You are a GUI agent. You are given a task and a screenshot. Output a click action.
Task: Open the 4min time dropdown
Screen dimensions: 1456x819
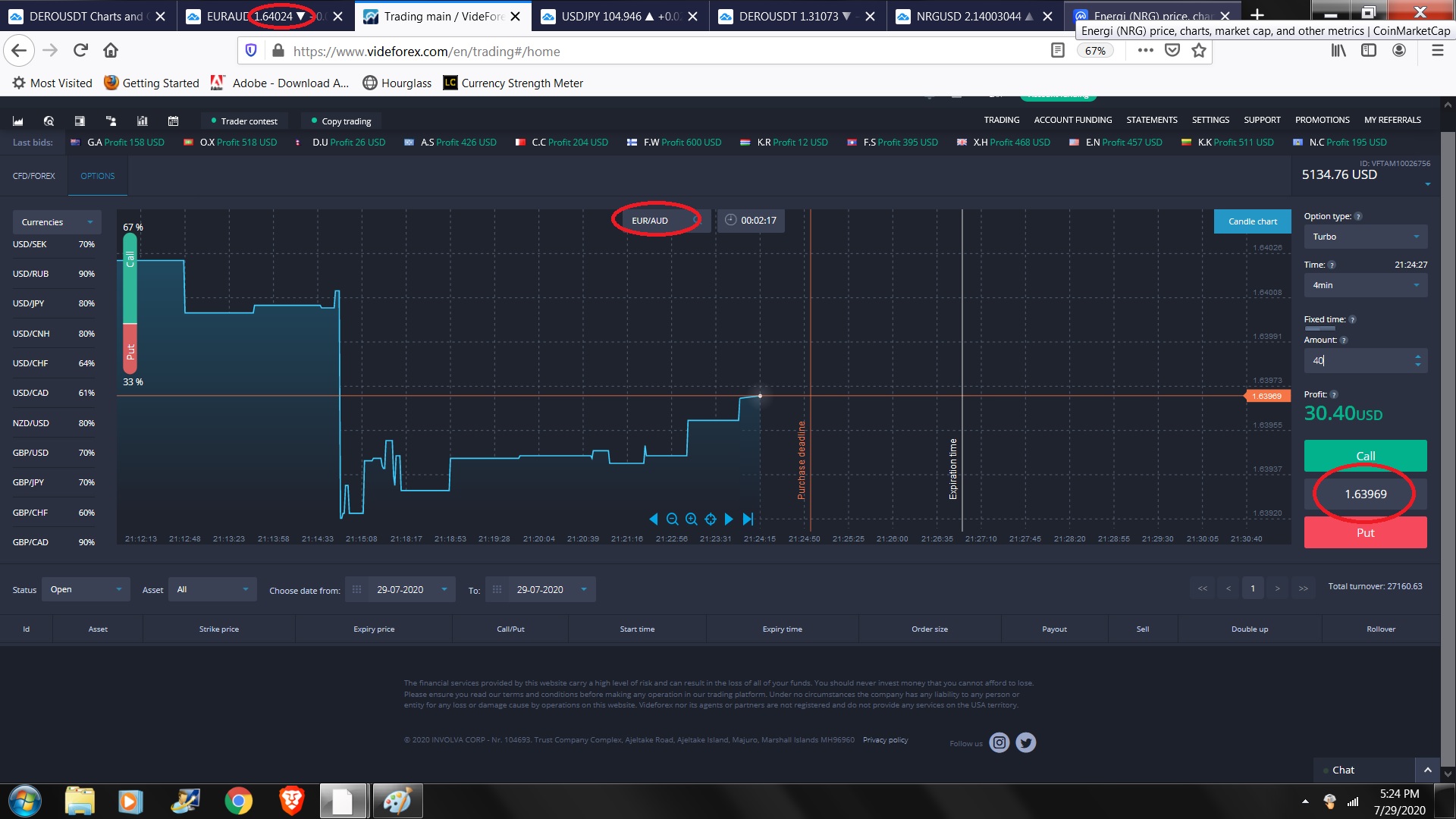click(1365, 285)
